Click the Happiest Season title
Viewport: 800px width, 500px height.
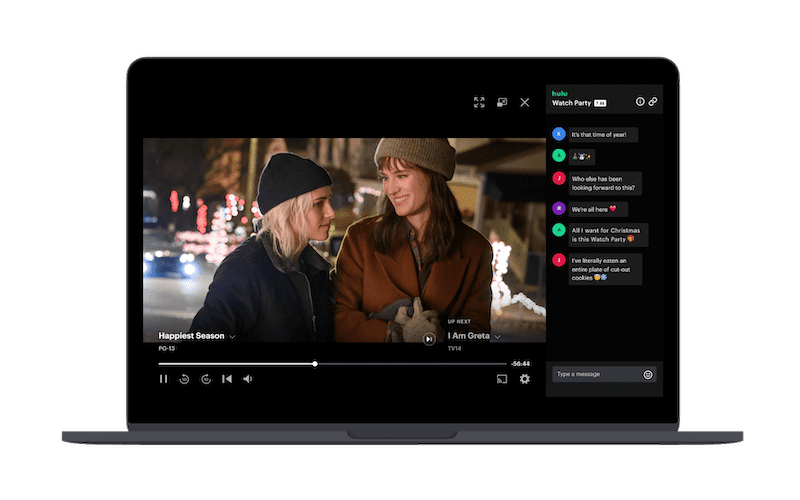tap(191, 336)
